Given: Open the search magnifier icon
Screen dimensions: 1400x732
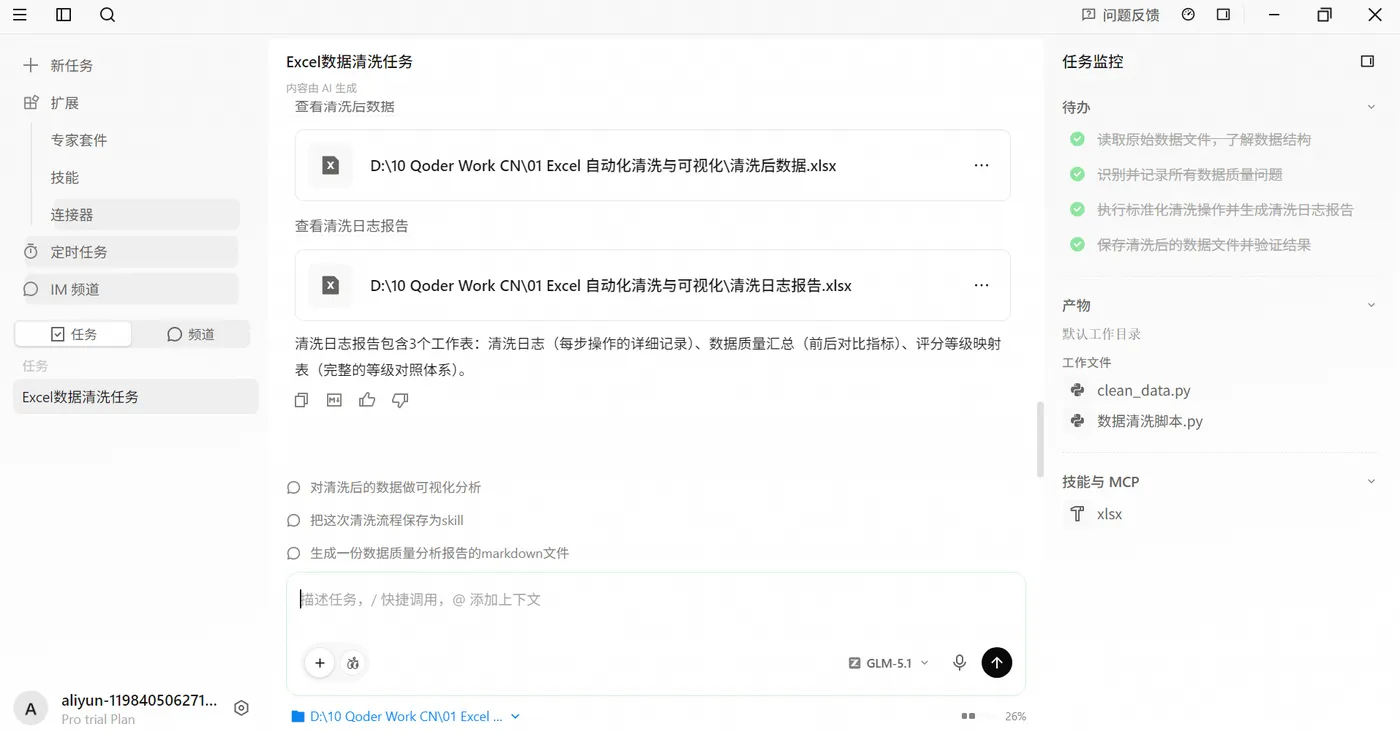Looking at the screenshot, I should [108, 15].
